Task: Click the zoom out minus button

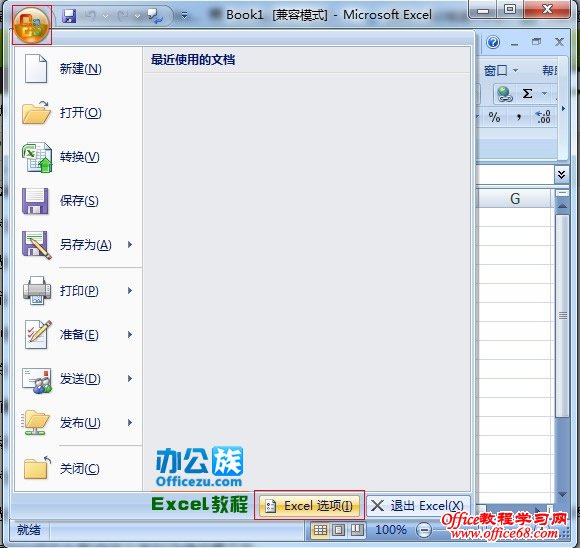Action: coord(424,530)
